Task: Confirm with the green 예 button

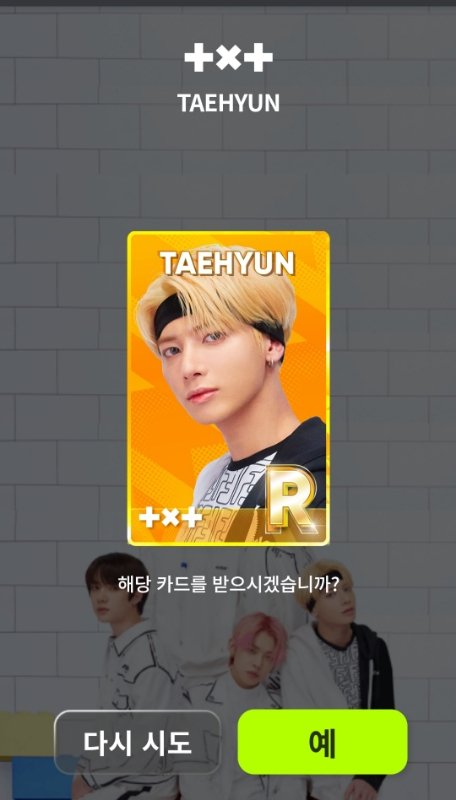Action: pyautogui.click(x=322, y=742)
